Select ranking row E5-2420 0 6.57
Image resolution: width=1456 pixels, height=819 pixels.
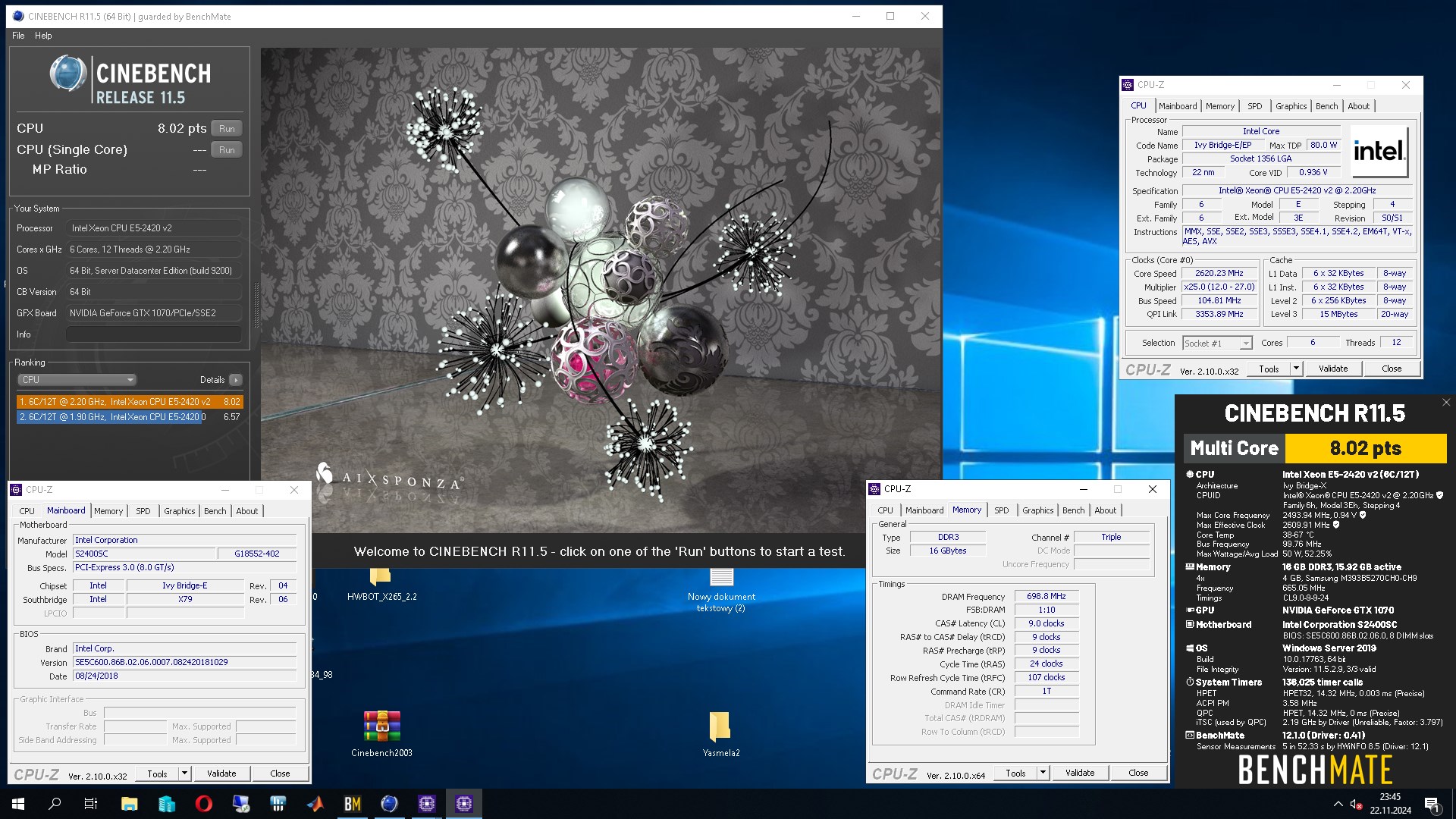[x=129, y=417]
